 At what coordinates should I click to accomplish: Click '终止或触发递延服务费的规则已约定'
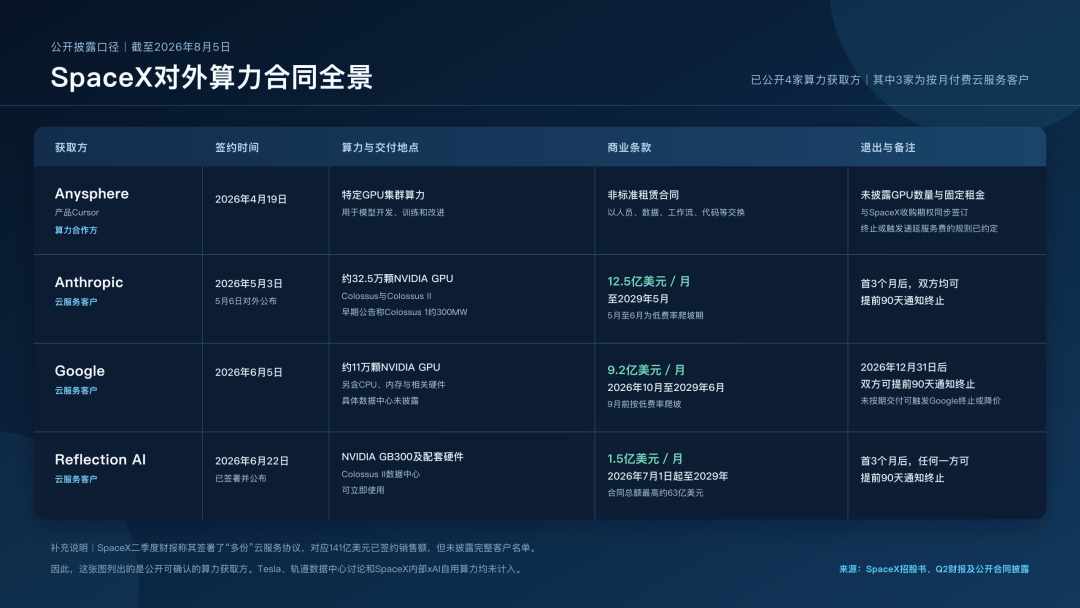tap(928, 229)
